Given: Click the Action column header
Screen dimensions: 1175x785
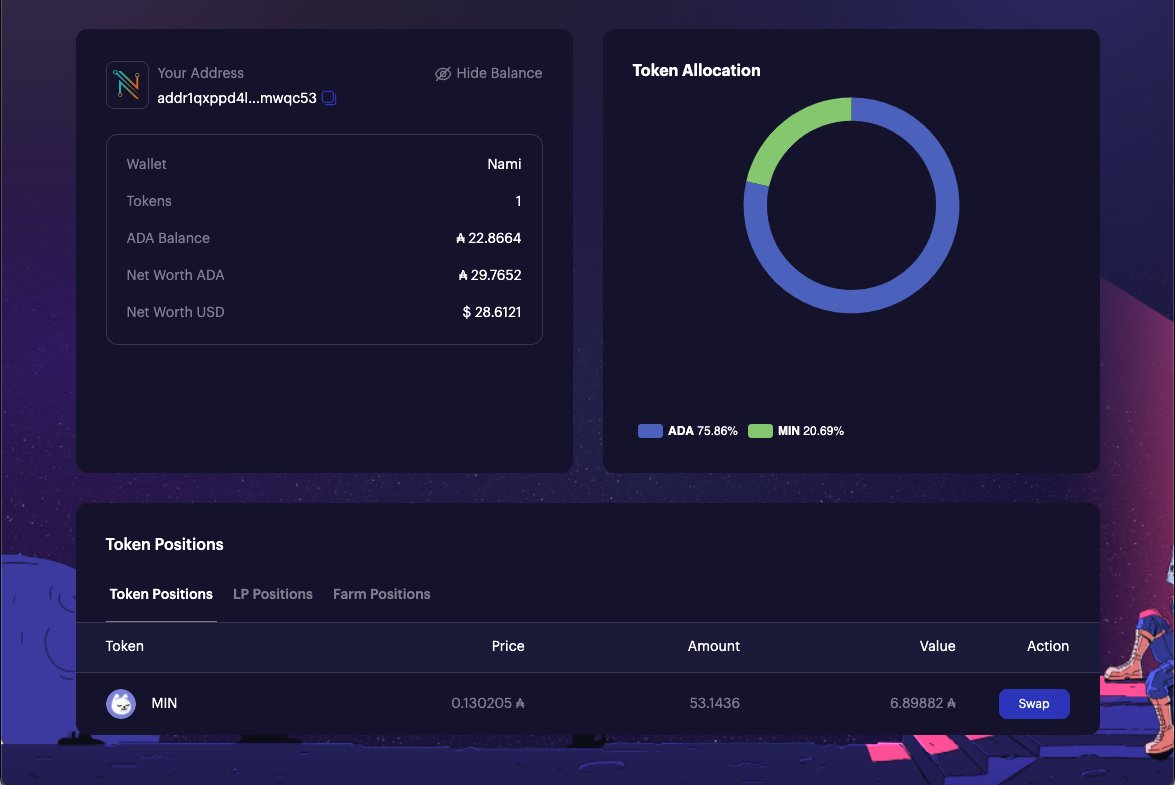Looking at the screenshot, I should [1048, 646].
